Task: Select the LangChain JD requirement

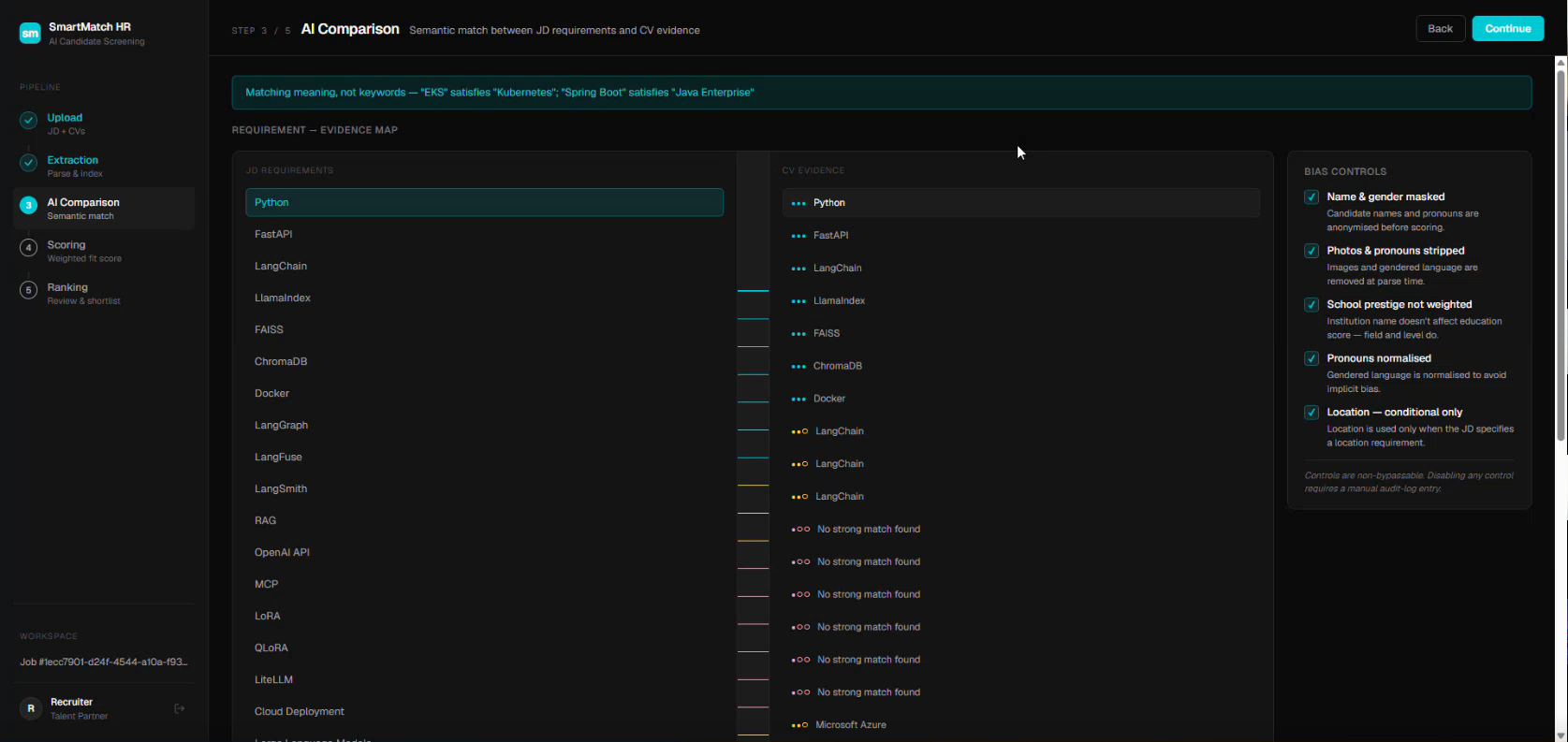Action: (x=484, y=266)
